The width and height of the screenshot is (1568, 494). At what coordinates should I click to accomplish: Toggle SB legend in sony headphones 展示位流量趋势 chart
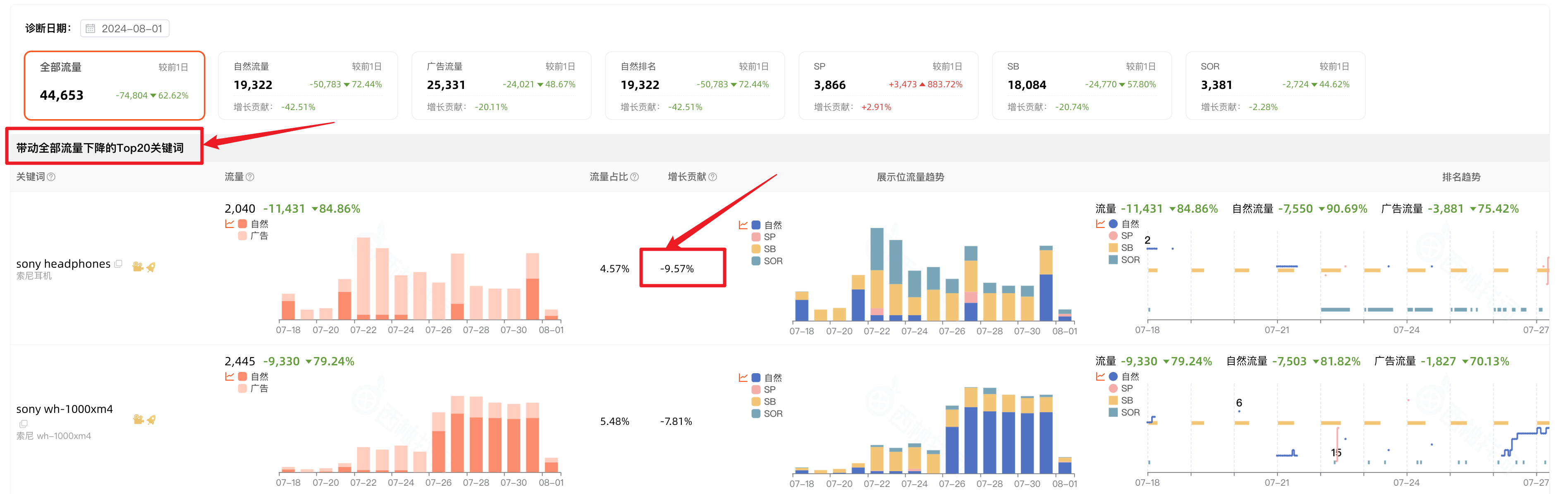[x=764, y=249]
